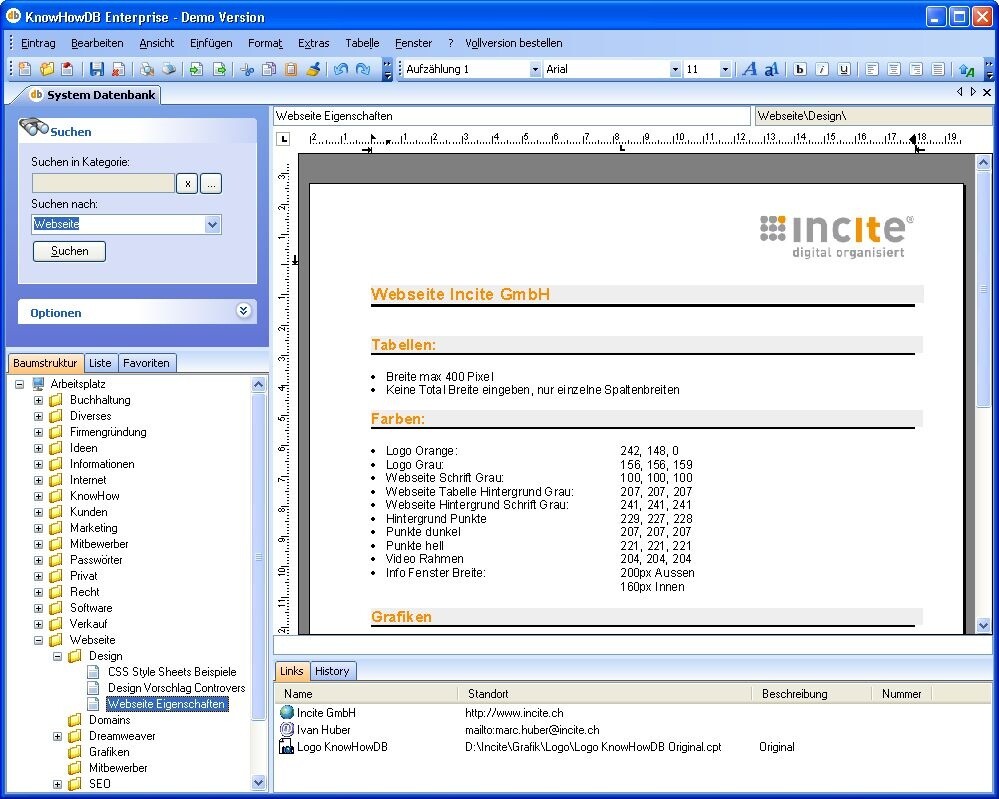This screenshot has width=999, height=799.
Task: Click the ruler tab-stop type selector
Action: (284, 139)
